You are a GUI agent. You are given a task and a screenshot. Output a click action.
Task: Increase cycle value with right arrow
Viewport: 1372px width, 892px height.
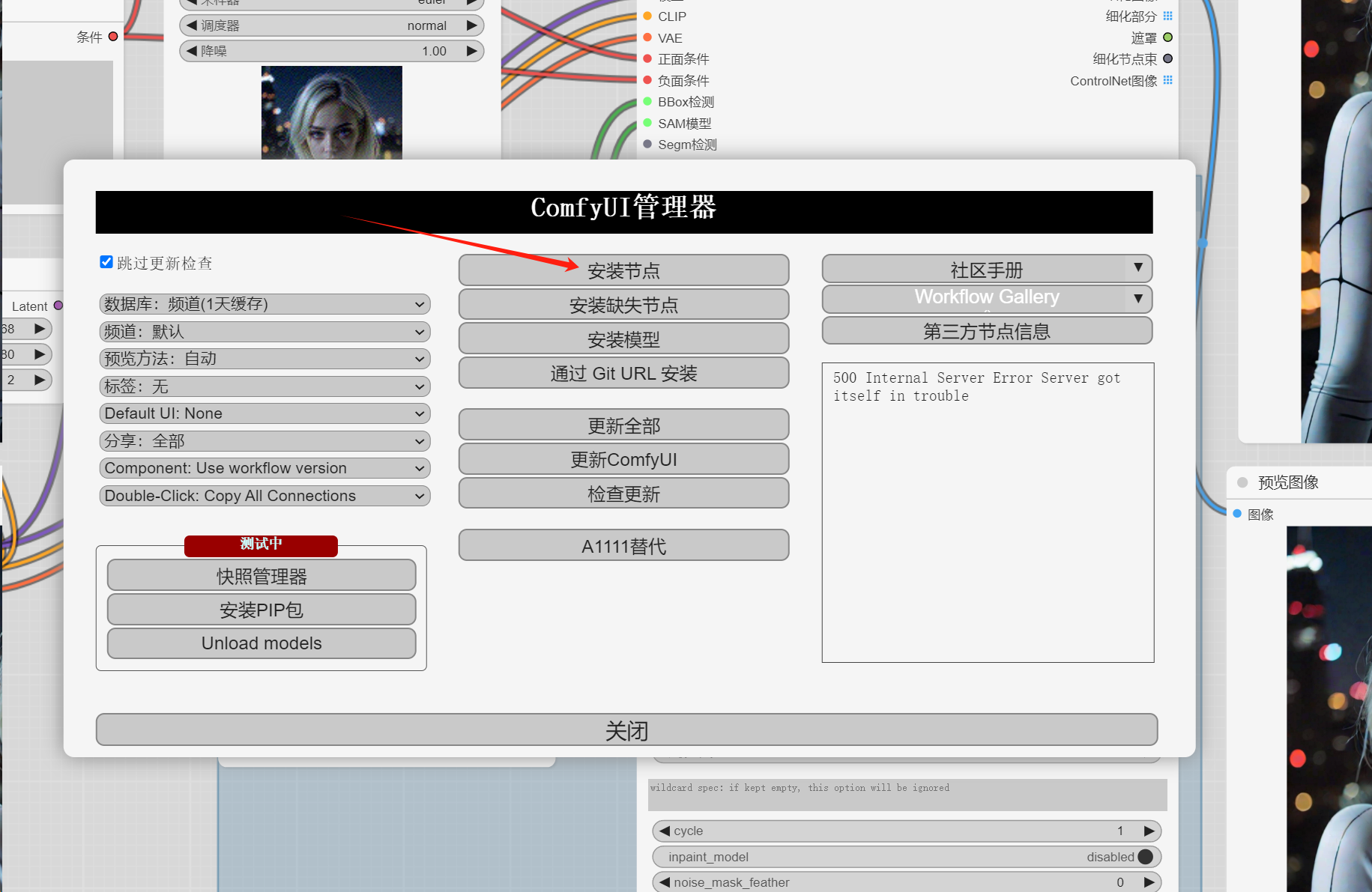[1147, 831]
